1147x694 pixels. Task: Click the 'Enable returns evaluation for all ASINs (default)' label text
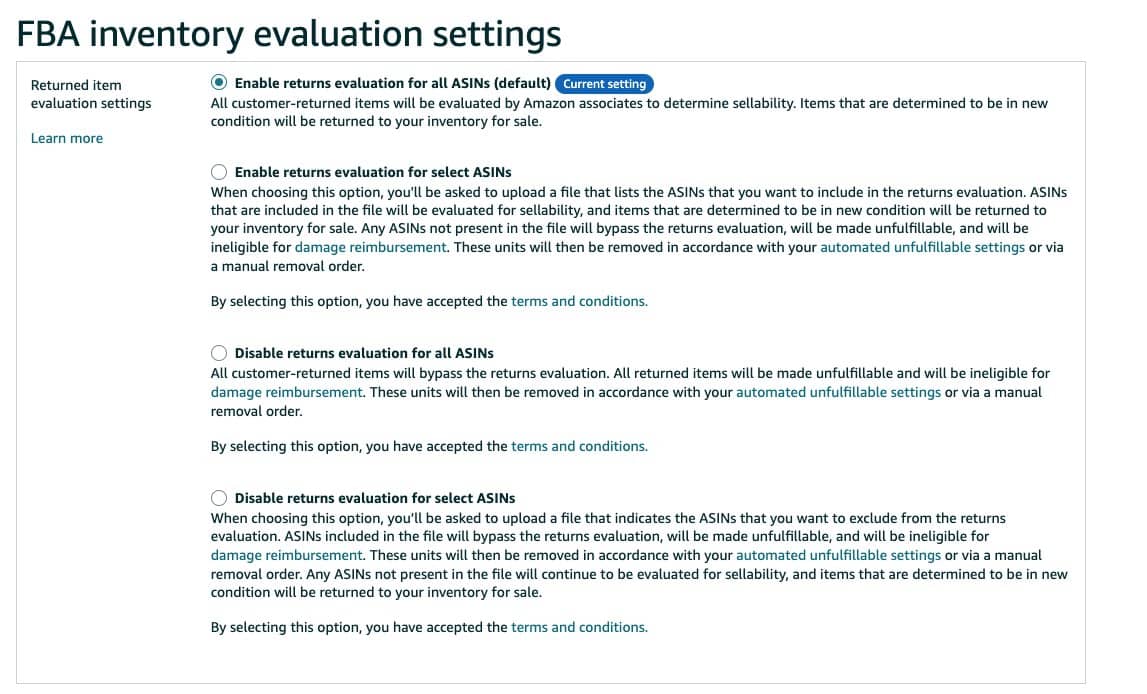pyautogui.click(x=392, y=83)
